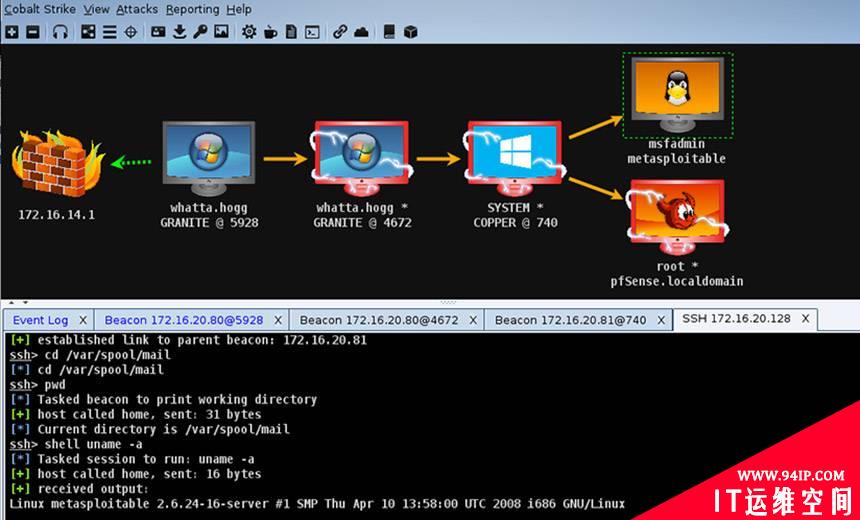Click the 'received output:' console line
The image size is (860, 520).
[79, 488]
